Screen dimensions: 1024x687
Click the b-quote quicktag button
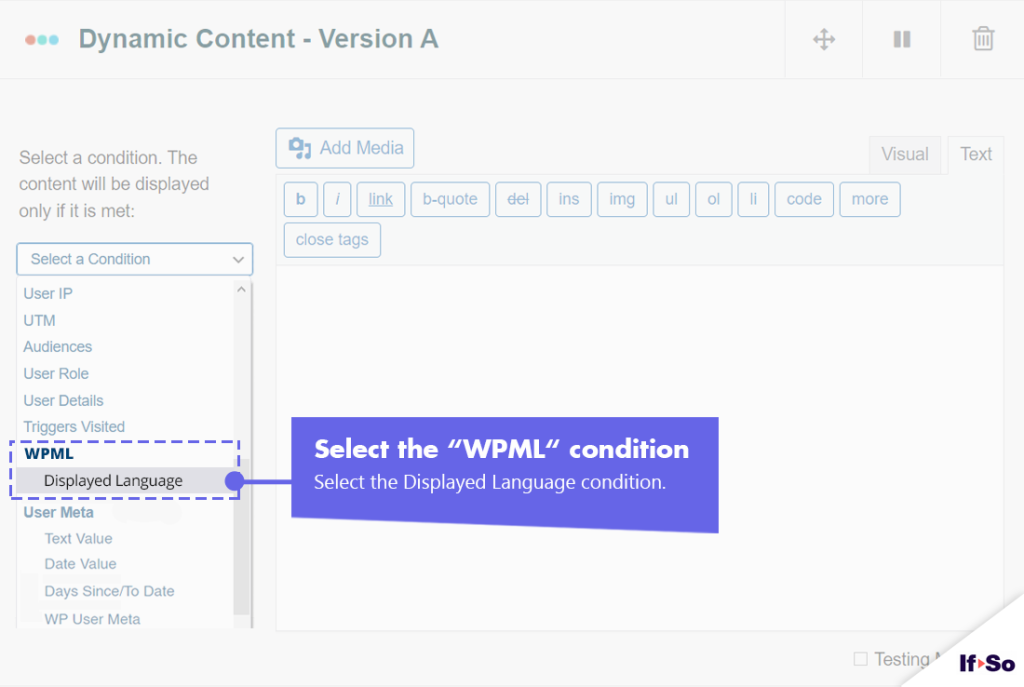[450, 199]
